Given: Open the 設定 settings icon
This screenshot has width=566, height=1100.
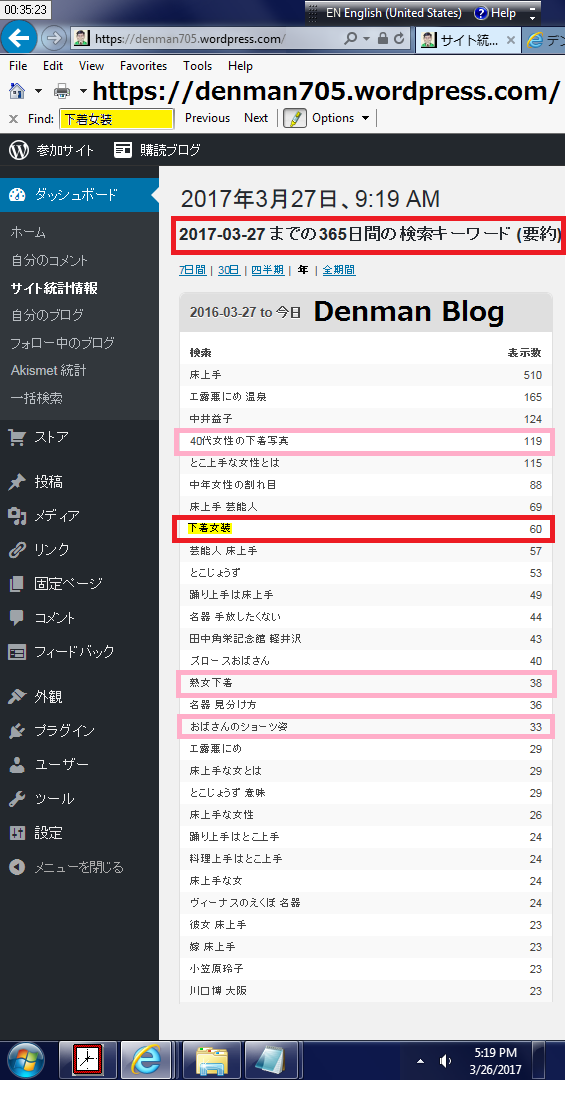Looking at the screenshot, I should pyautogui.click(x=17, y=833).
